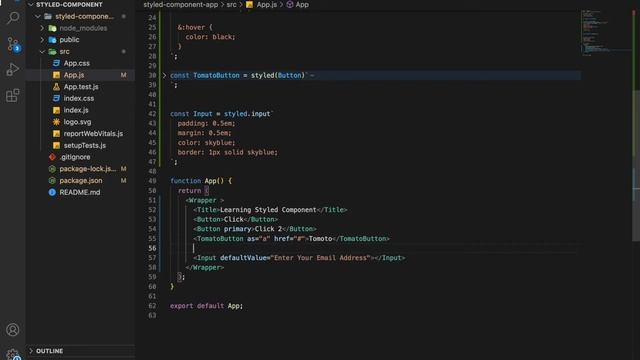Click 'export default App;' line

click(x=206, y=305)
